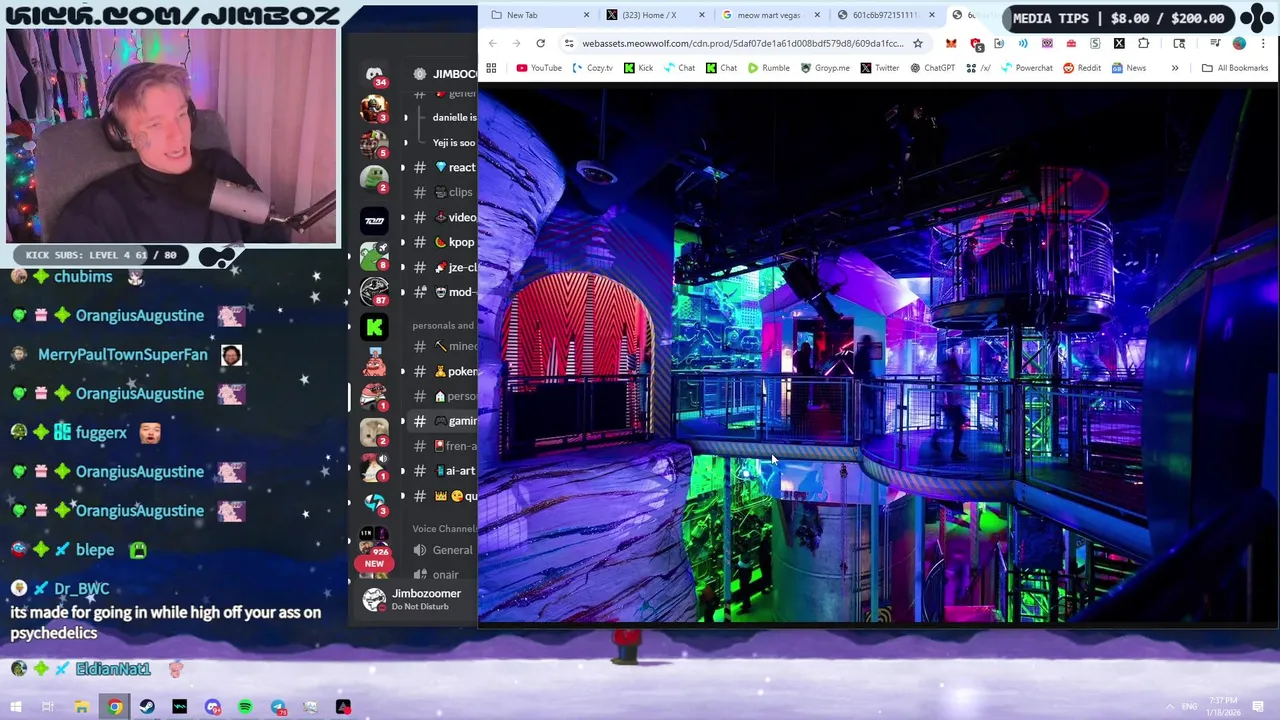This screenshot has width=1280, height=720.
Task: Open Chrome profile avatar
Action: click(1239, 43)
